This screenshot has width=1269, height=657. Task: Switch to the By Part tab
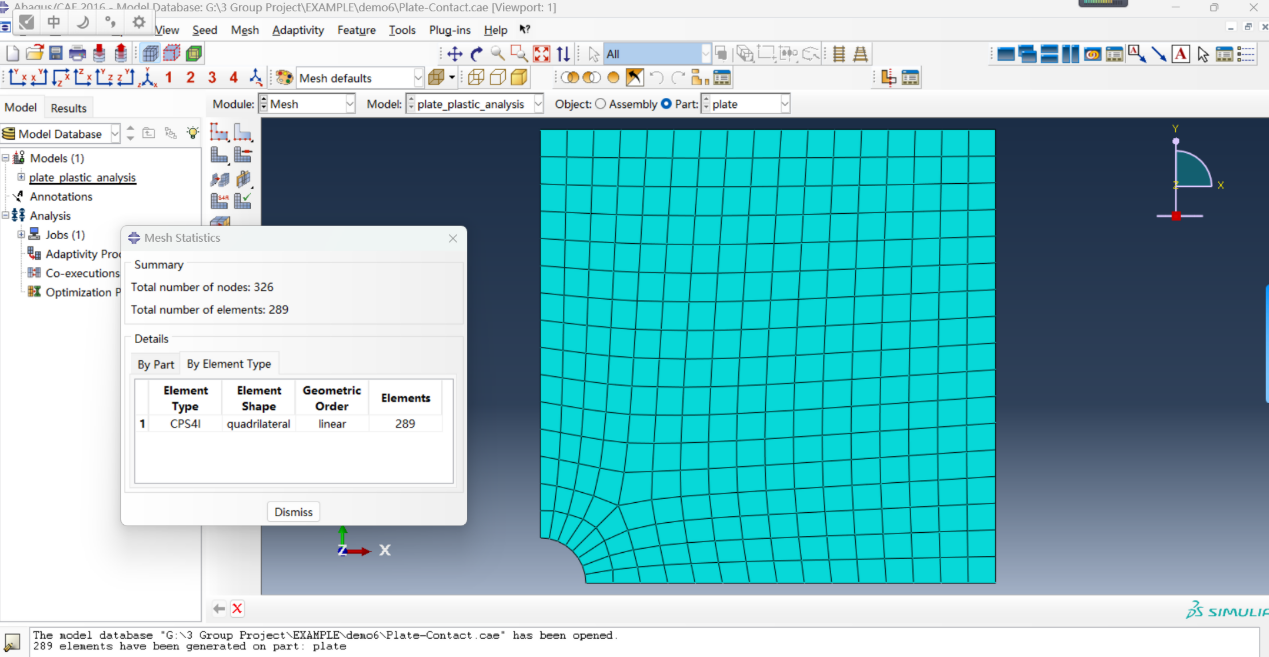156,365
